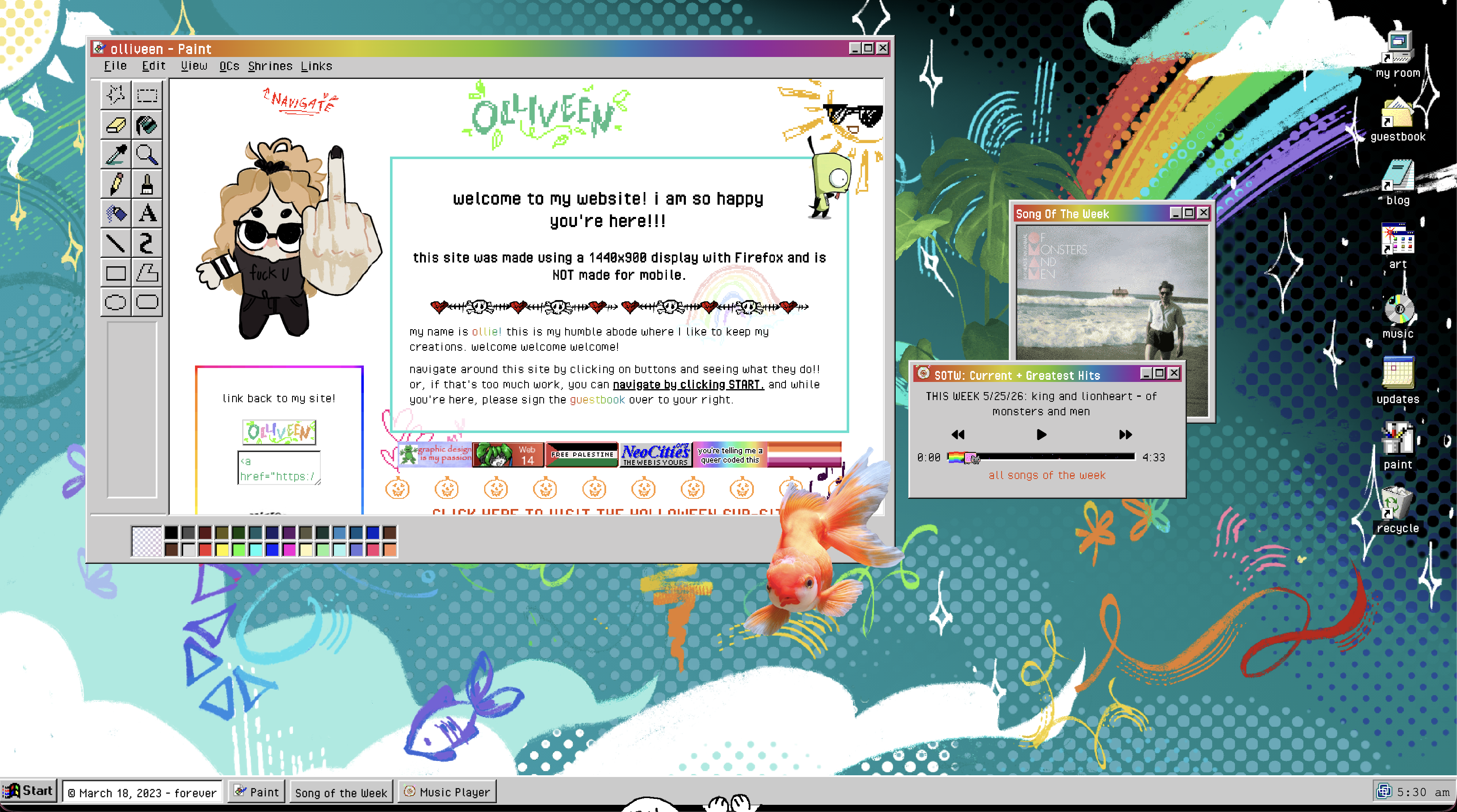This screenshot has width=1457, height=812.
Task: Select the Pencil tool
Action: (x=116, y=184)
